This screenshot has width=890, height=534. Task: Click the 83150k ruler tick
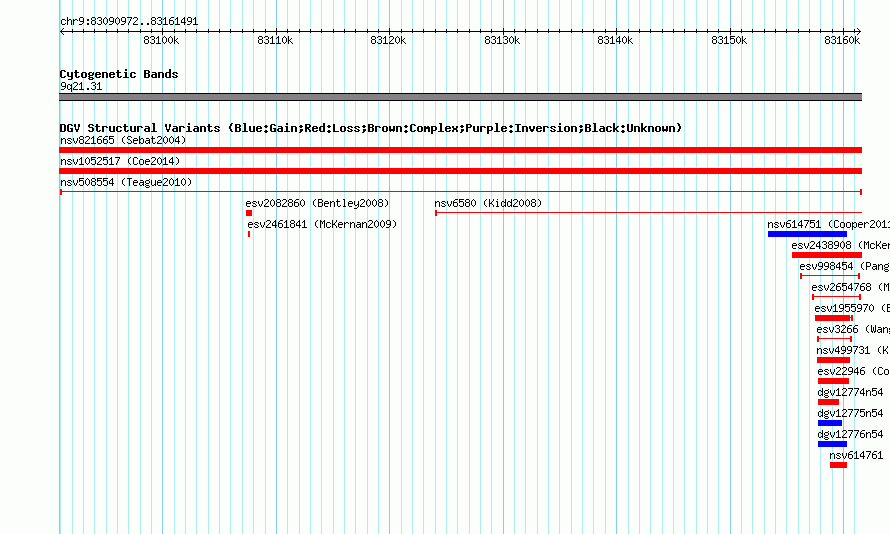[x=729, y=40]
